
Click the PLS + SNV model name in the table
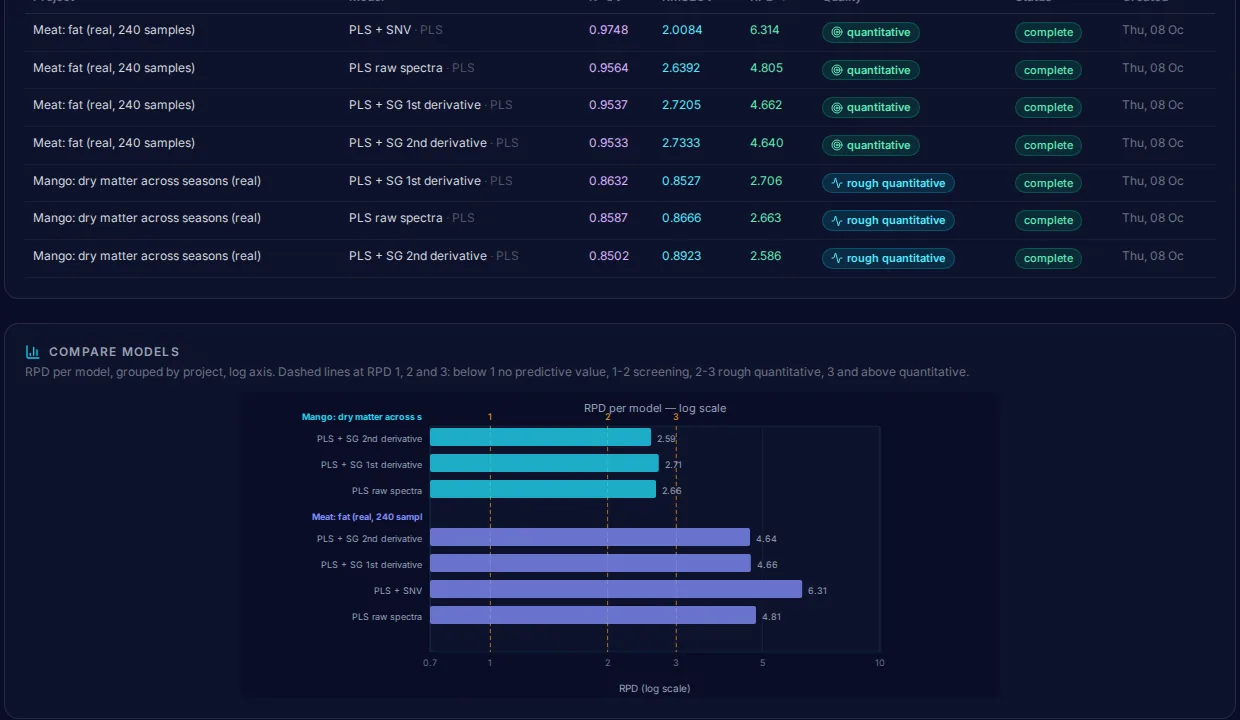click(381, 30)
